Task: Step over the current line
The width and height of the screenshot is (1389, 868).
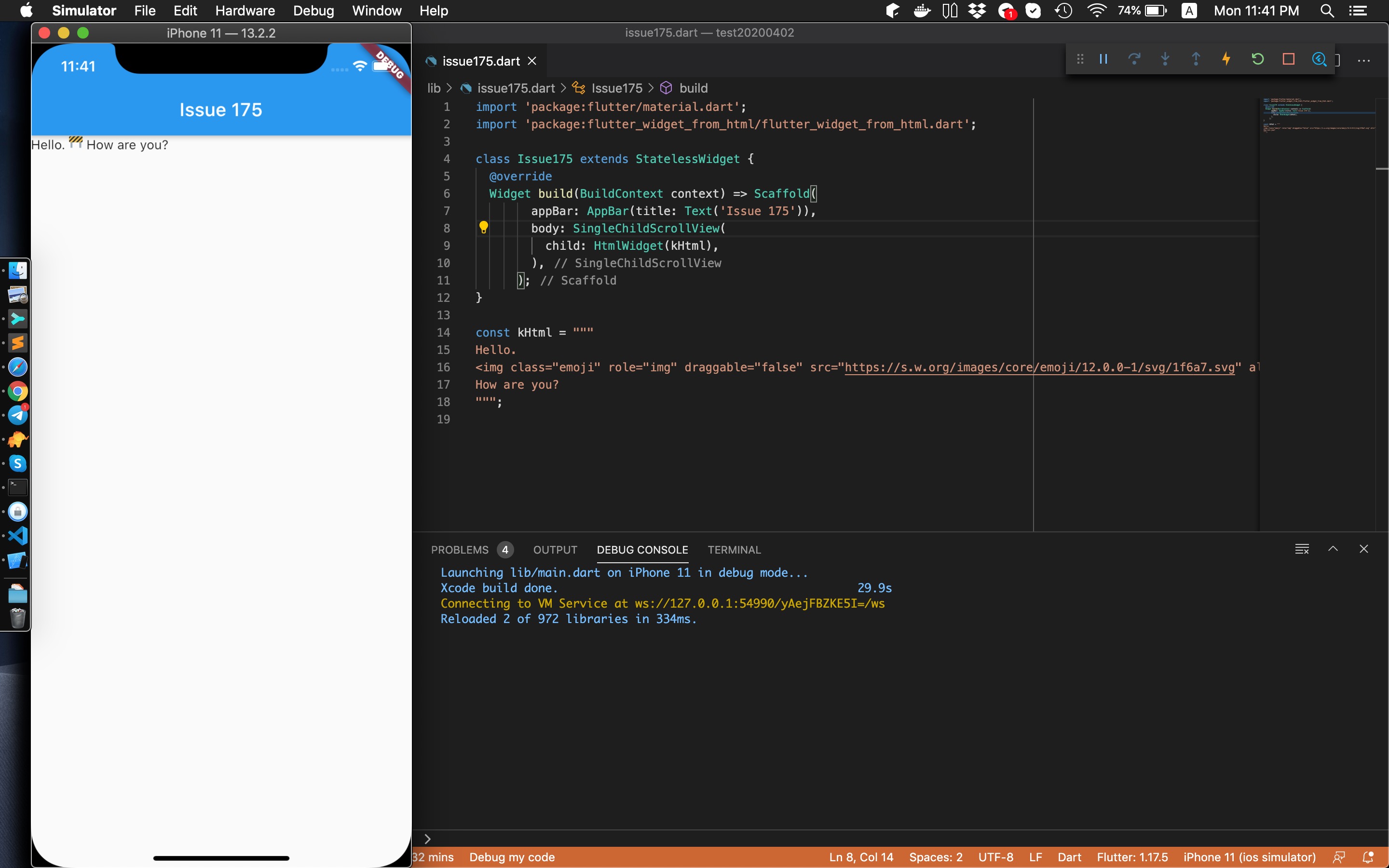Action: pyautogui.click(x=1135, y=59)
